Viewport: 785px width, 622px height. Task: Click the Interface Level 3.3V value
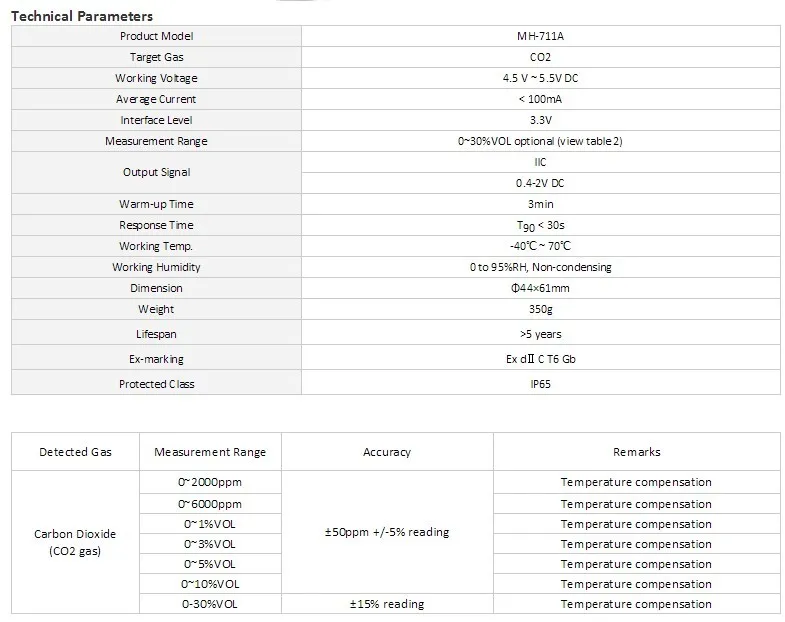pyautogui.click(x=541, y=120)
